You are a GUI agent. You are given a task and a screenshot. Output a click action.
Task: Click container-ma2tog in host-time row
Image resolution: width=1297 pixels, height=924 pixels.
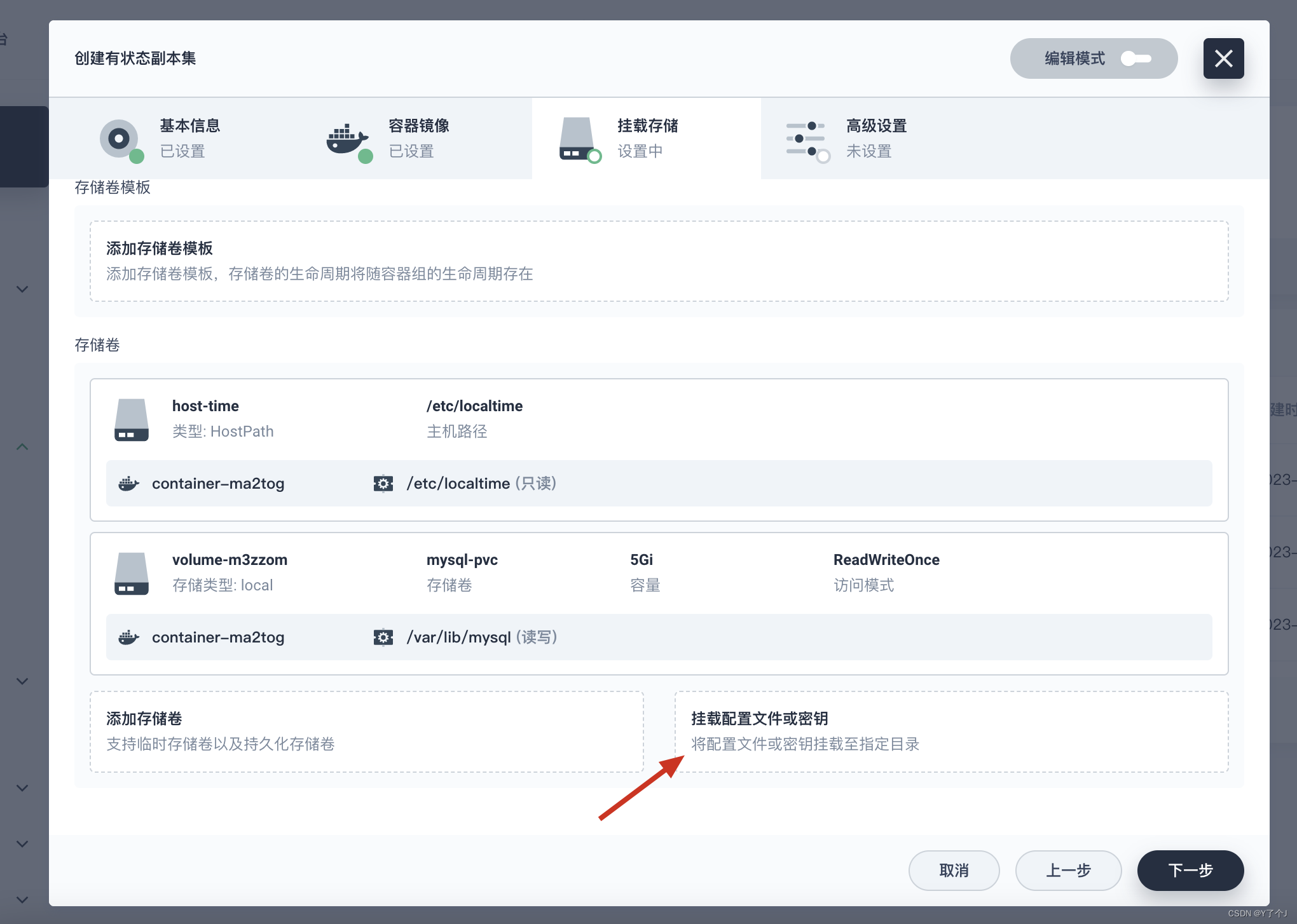pyautogui.click(x=218, y=484)
